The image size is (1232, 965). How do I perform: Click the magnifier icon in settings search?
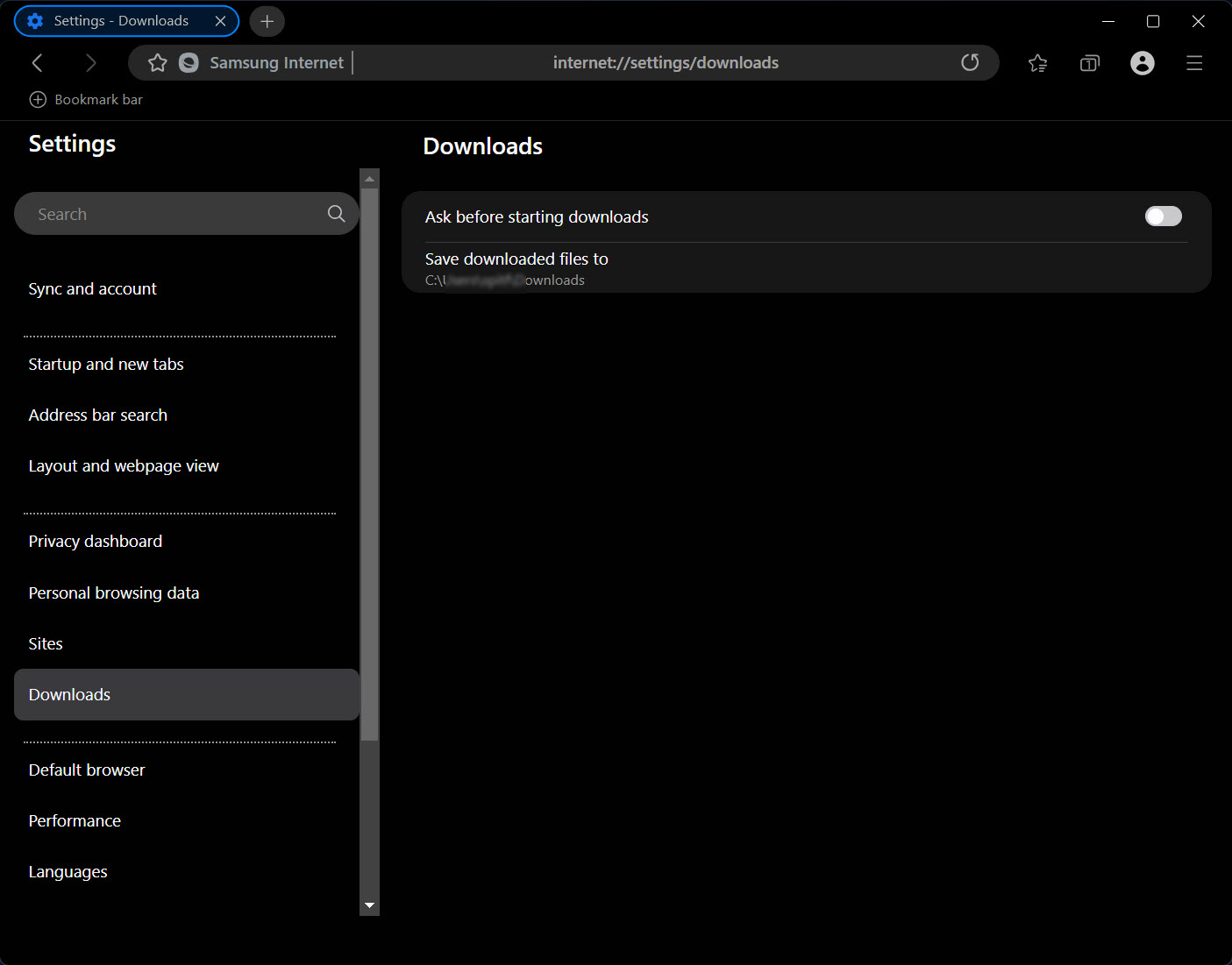coord(336,214)
